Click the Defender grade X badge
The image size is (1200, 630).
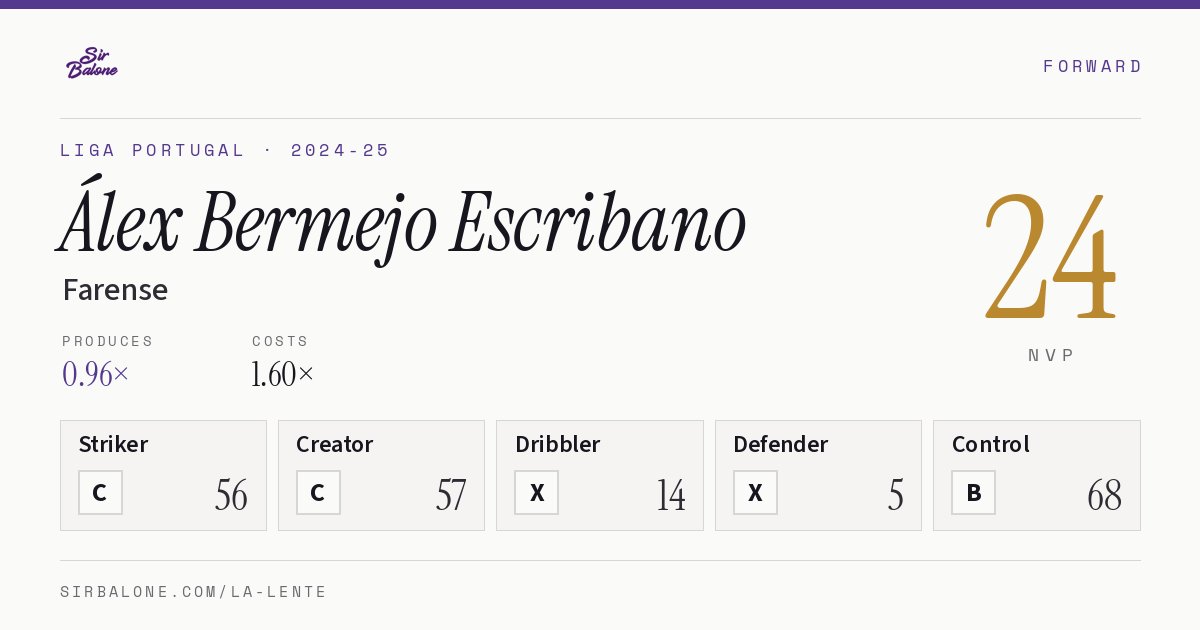pos(755,492)
